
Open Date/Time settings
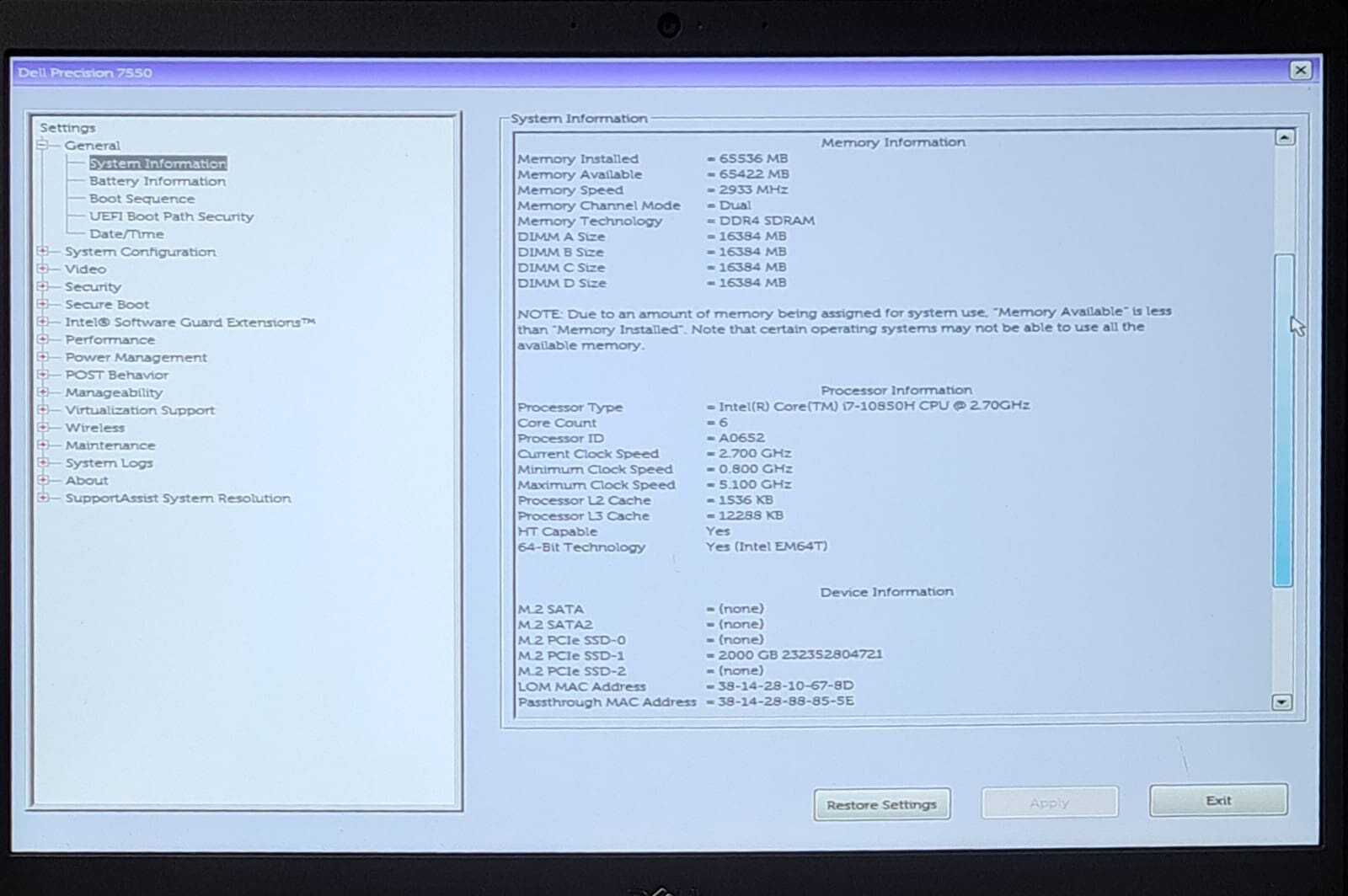(126, 234)
